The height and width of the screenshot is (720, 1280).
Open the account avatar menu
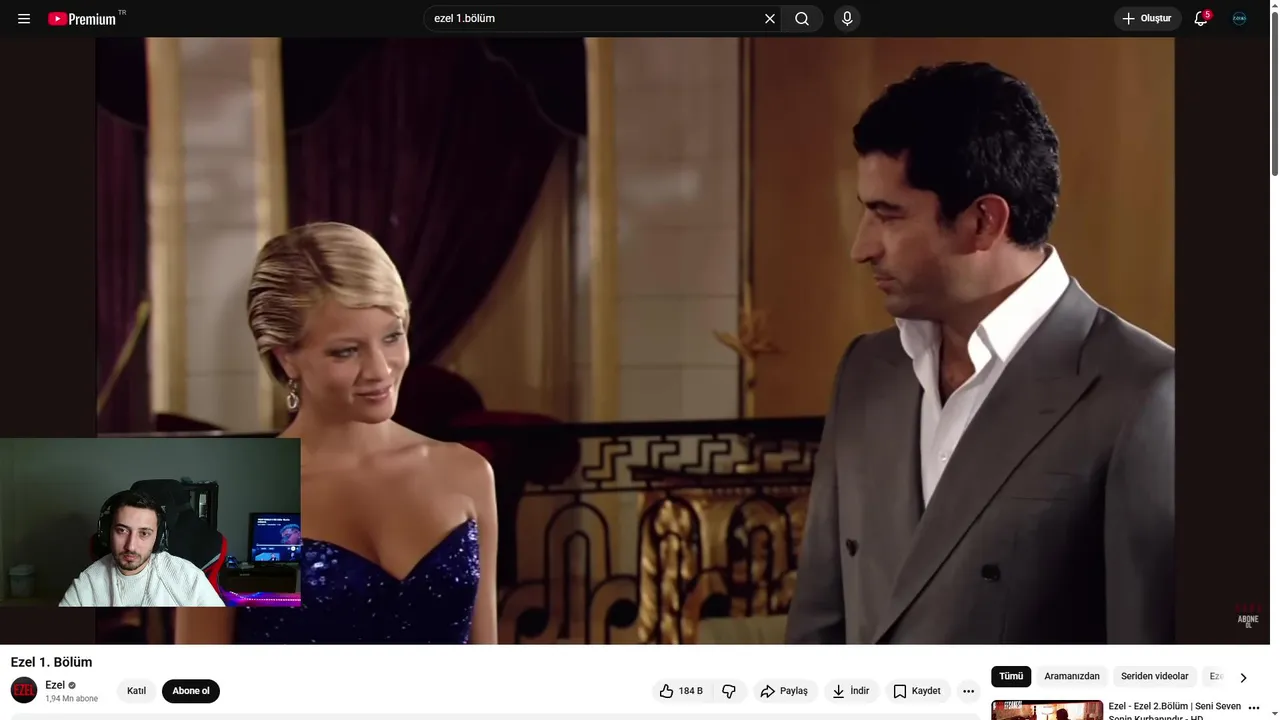tap(1239, 19)
